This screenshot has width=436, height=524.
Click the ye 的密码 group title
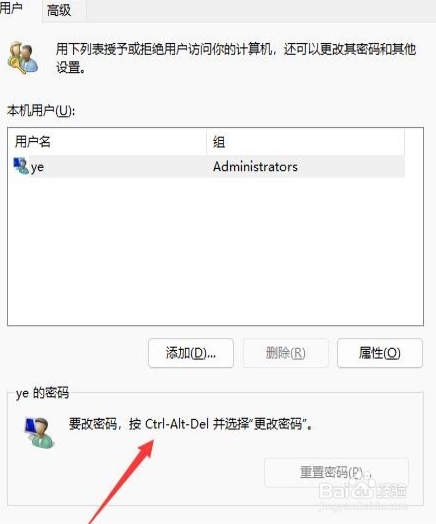point(42,393)
